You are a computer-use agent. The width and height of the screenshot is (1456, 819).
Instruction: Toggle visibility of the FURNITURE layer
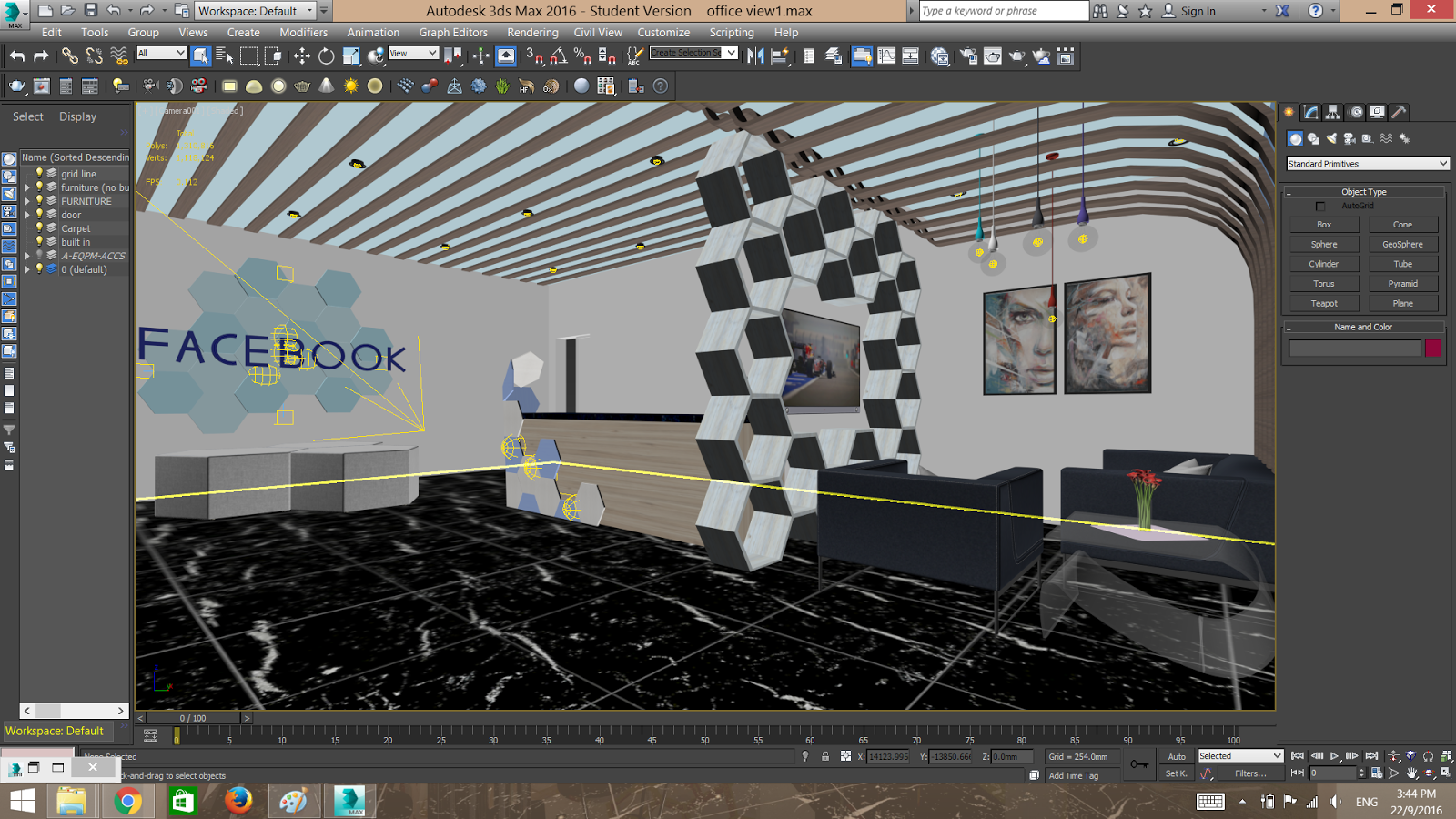[39, 201]
